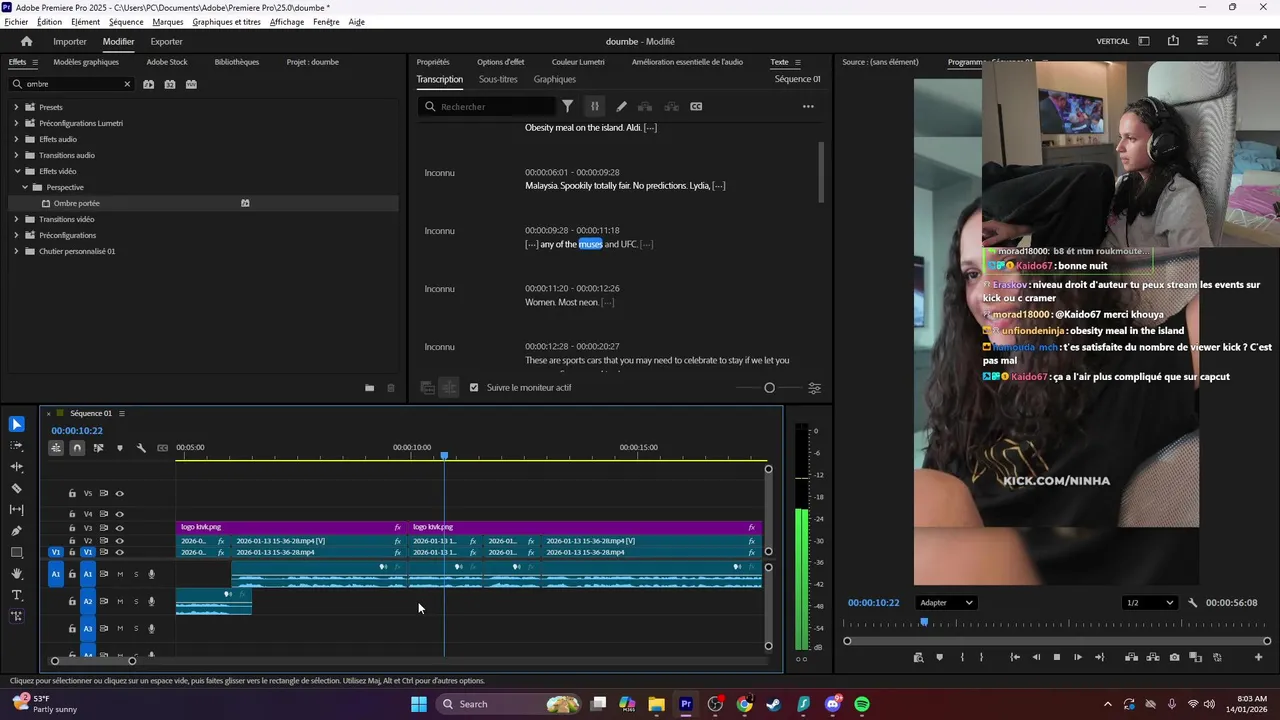Image resolution: width=1280 pixels, height=720 pixels.
Task: Click the transcript font size slider handle
Action: coord(769,388)
